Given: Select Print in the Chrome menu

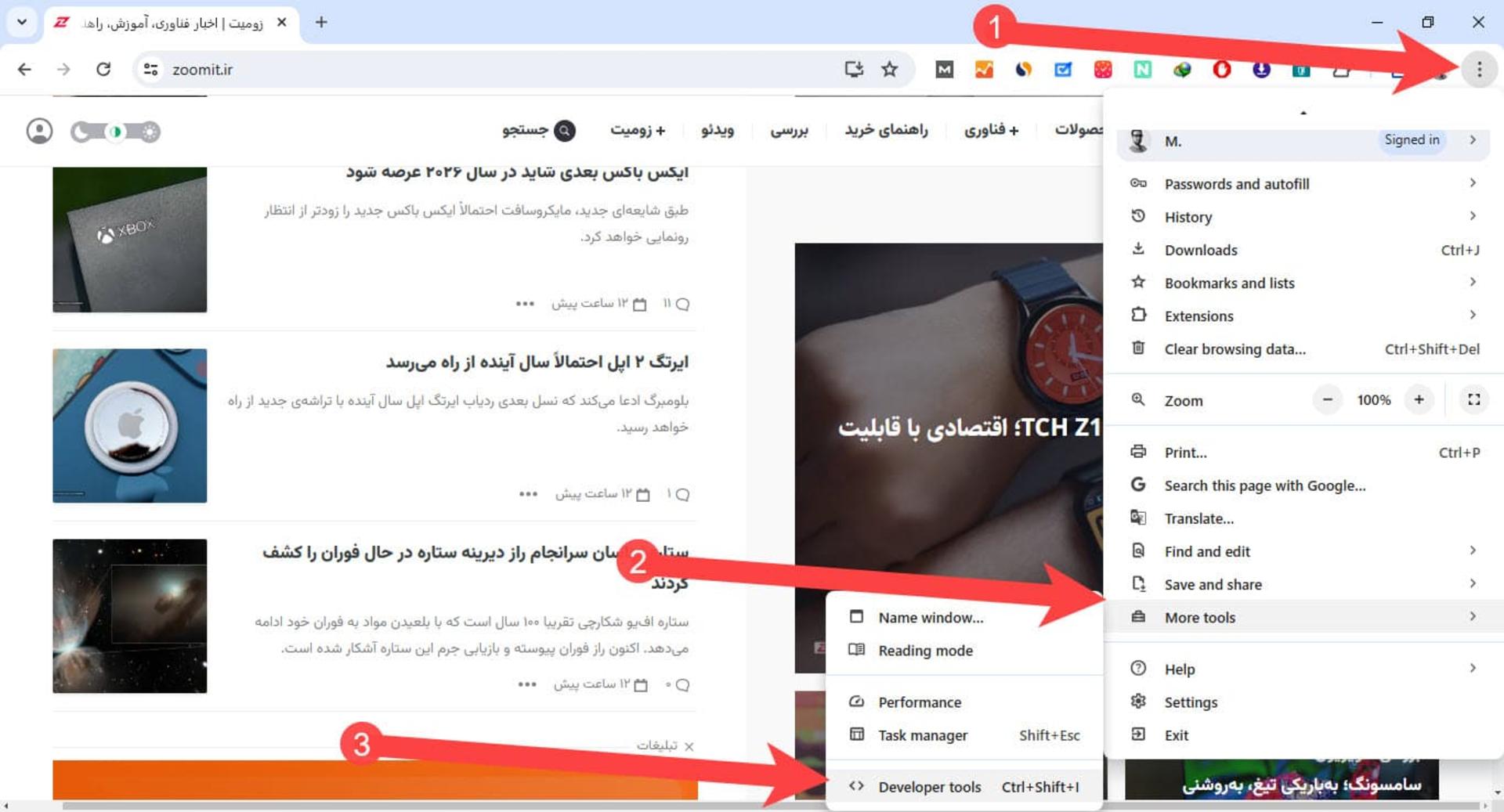Looking at the screenshot, I should click(x=1303, y=452).
